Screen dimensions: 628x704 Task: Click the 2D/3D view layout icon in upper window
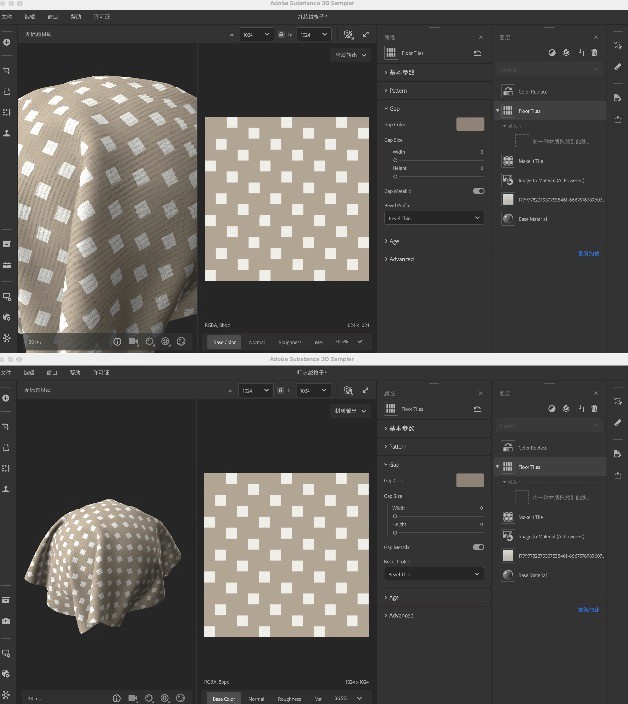click(348, 35)
